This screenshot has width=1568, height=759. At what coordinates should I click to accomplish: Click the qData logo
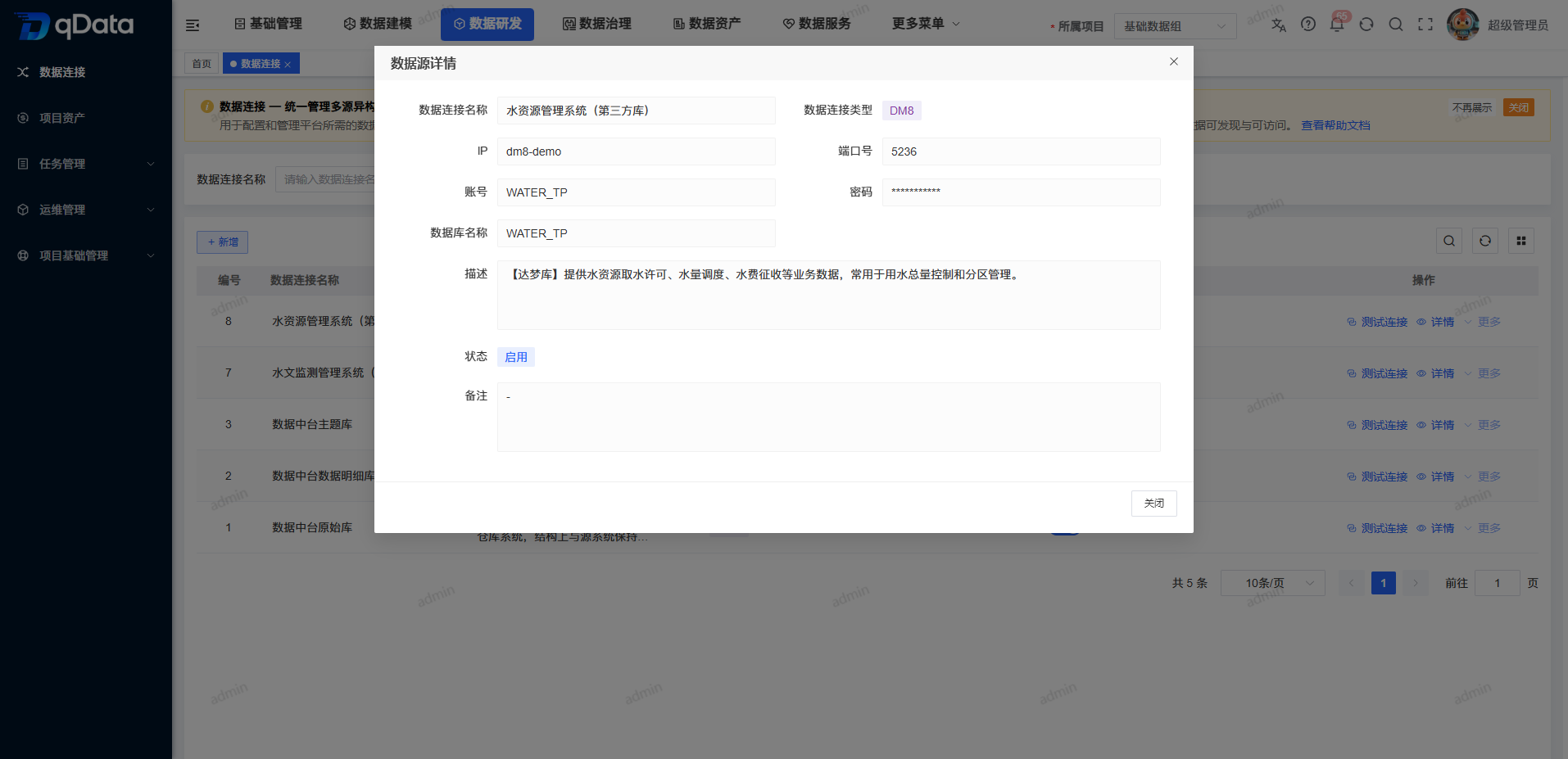(75, 25)
